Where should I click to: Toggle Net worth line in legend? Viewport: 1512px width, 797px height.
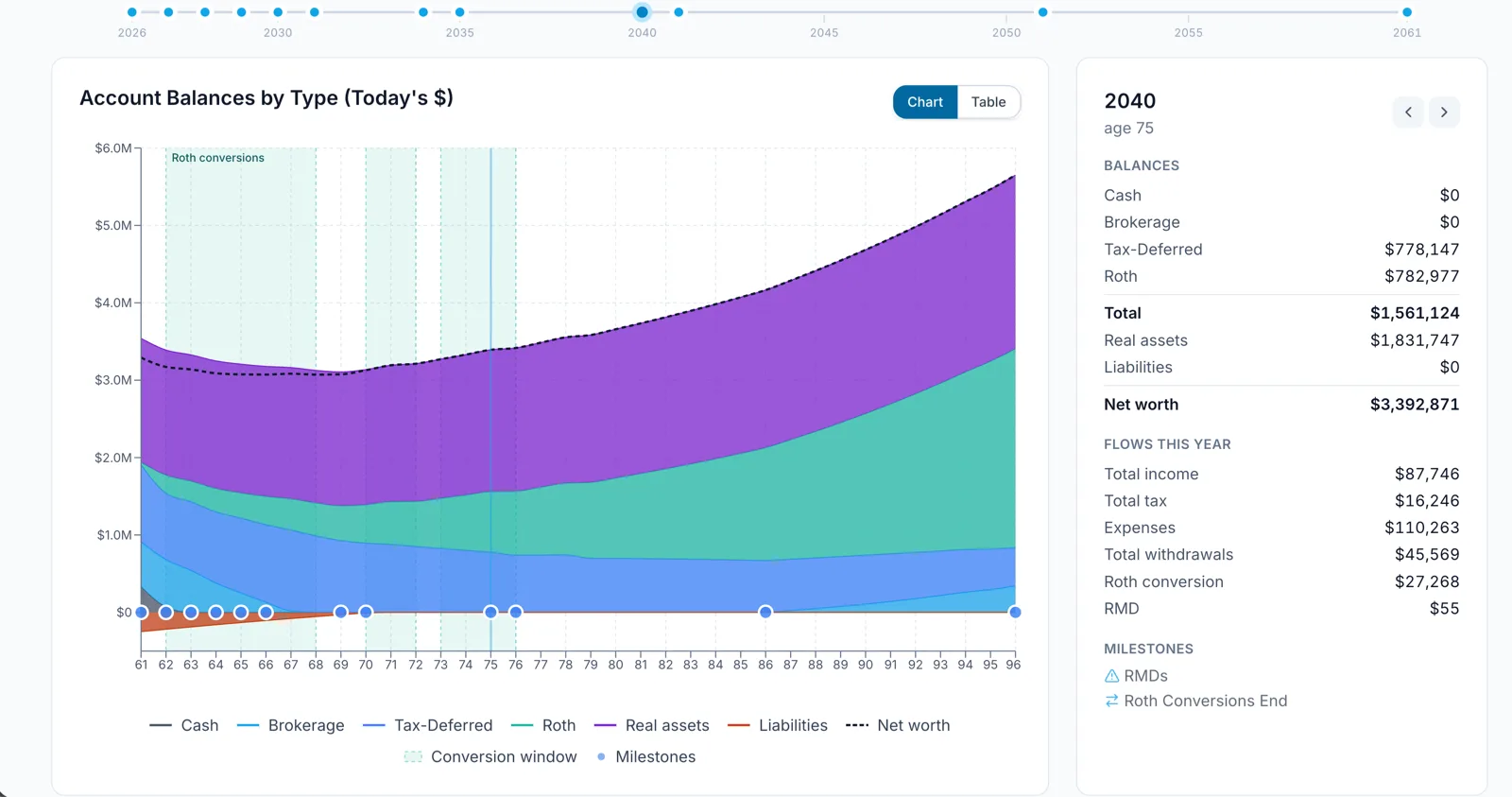(898, 725)
